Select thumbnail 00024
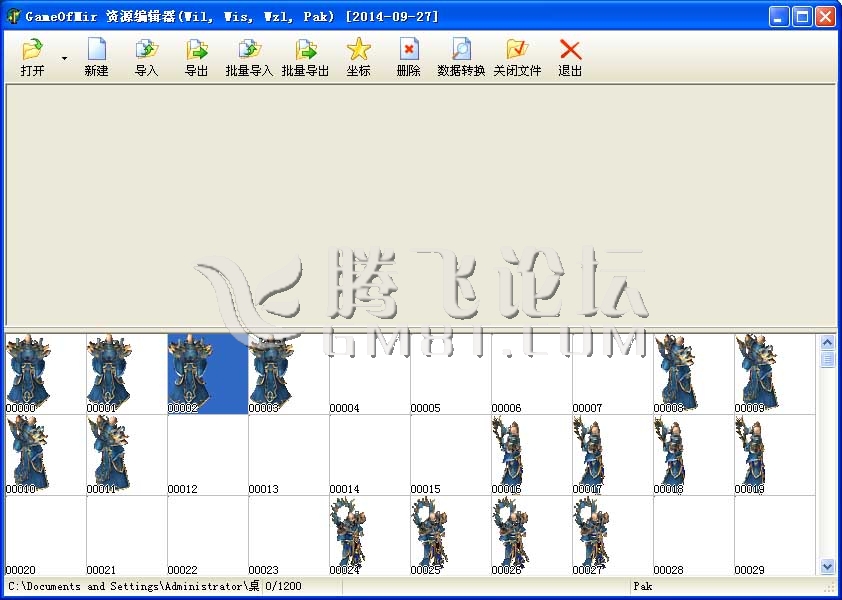The height and width of the screenshot is (600, 842). (370, 536)
